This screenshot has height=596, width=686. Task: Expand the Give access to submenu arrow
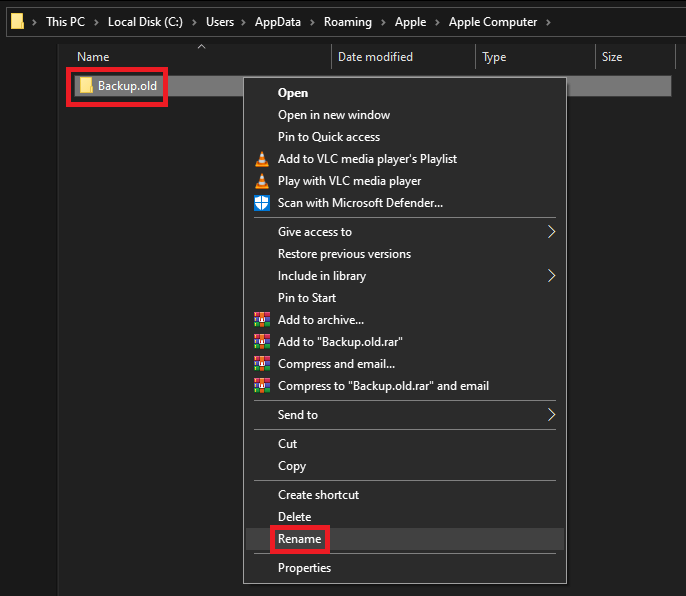[x=551, y=231]
